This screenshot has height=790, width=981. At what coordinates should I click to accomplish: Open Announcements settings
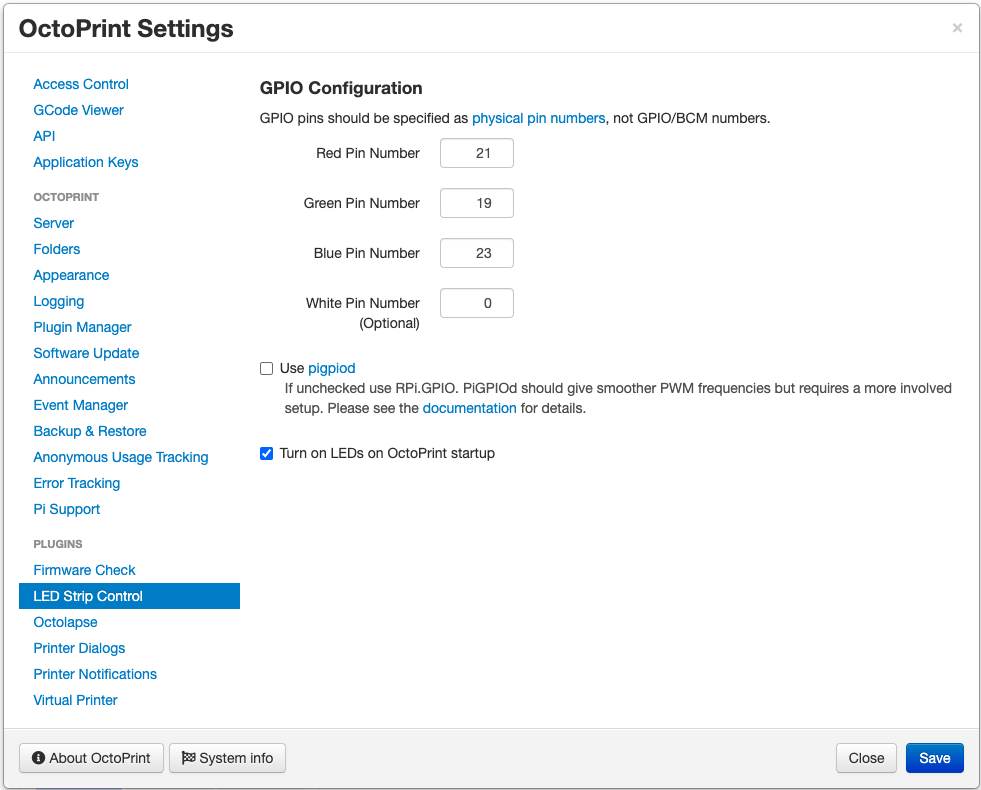click(84, 379)
